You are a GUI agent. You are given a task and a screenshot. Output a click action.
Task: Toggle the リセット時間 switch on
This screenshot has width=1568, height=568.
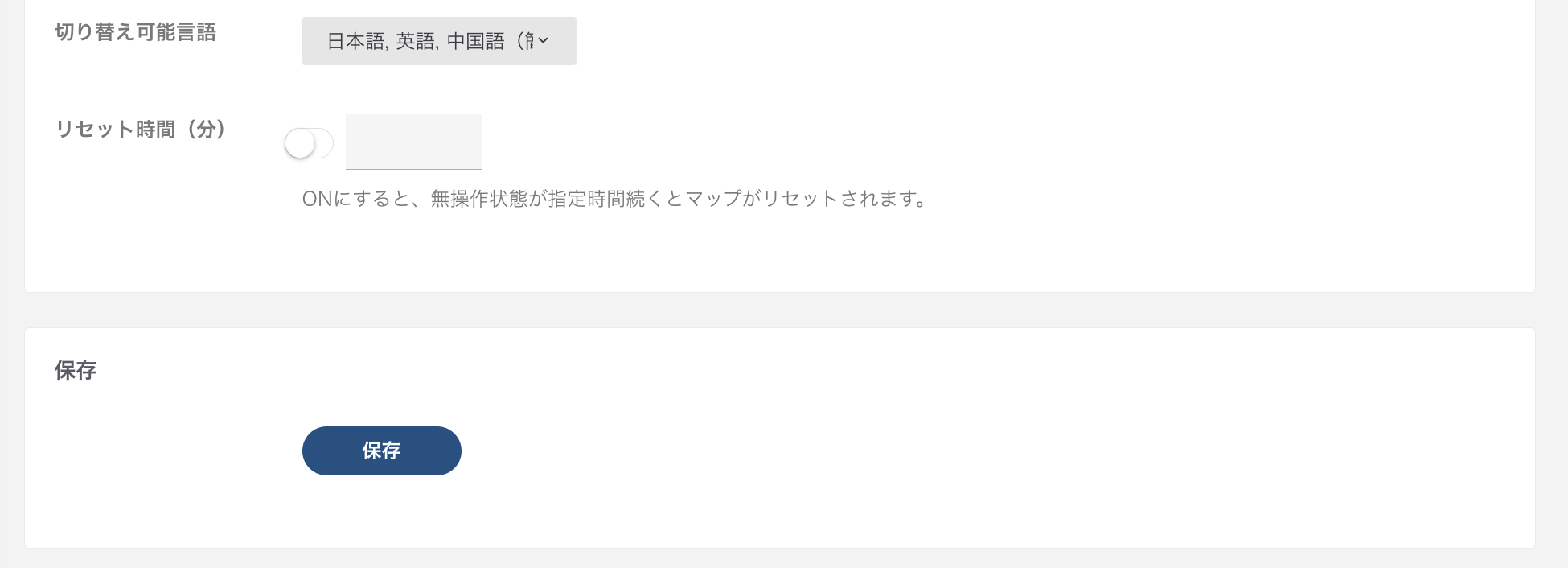point(310,144)
